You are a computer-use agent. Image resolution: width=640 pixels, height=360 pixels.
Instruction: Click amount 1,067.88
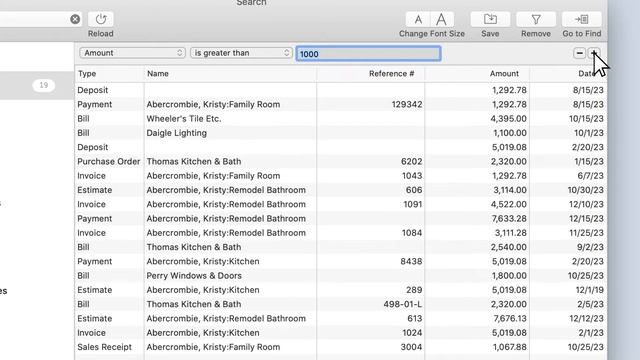[509, 347]
